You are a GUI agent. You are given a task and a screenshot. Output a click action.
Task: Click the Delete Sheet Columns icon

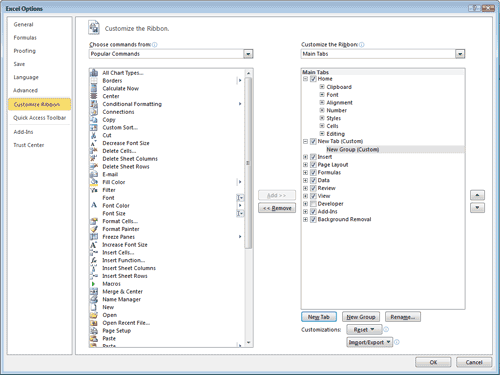94,159
